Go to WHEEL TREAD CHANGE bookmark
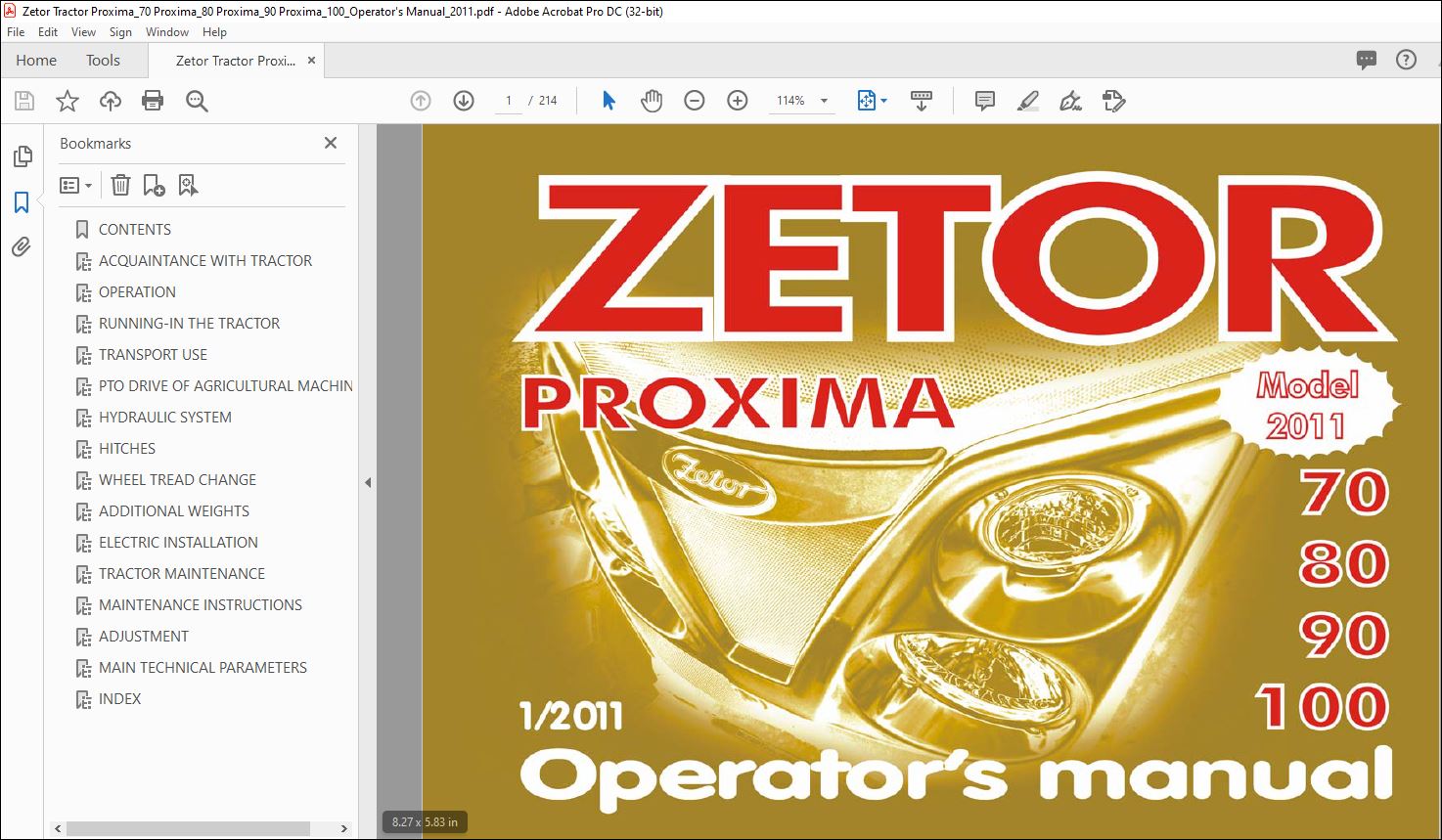1442x840 pixels. pyautogui.click(x=177, y=479)
